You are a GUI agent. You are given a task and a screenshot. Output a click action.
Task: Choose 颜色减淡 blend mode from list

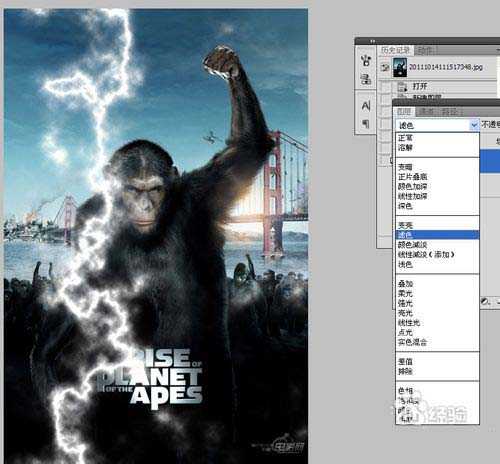click(412, 245)
